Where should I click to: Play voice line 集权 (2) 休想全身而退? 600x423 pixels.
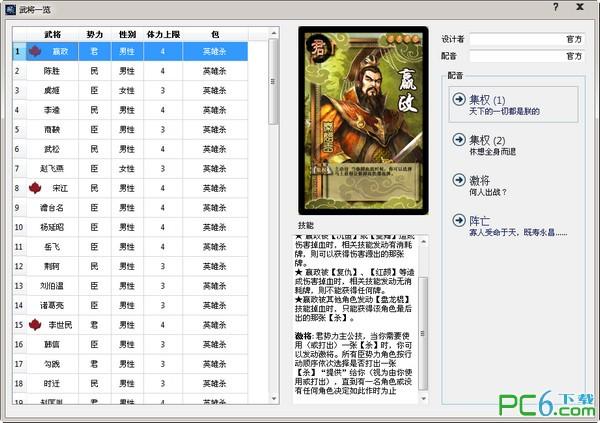click(x=513, y=145)
